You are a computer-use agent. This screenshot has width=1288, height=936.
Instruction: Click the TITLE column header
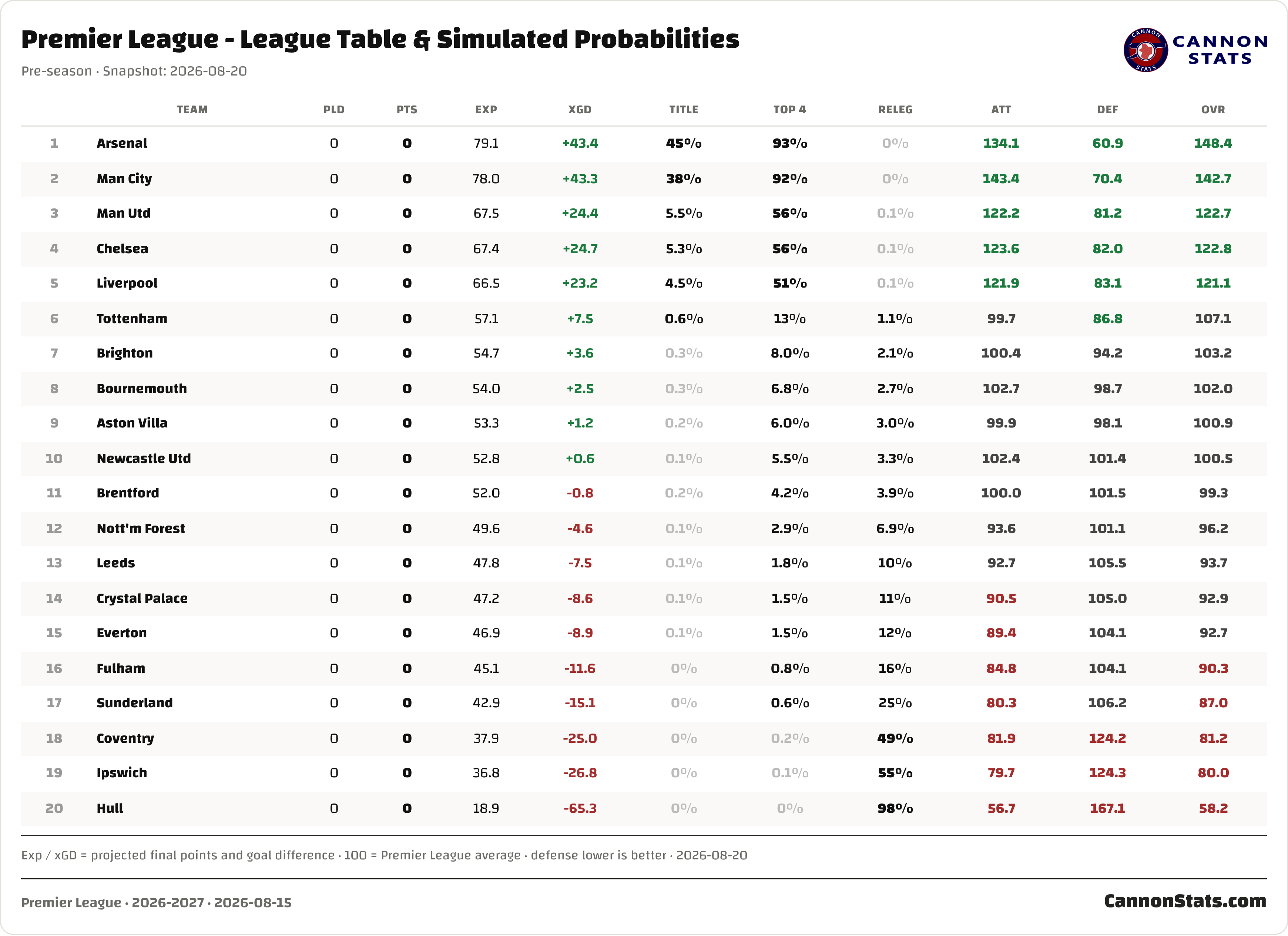(684, 110)
